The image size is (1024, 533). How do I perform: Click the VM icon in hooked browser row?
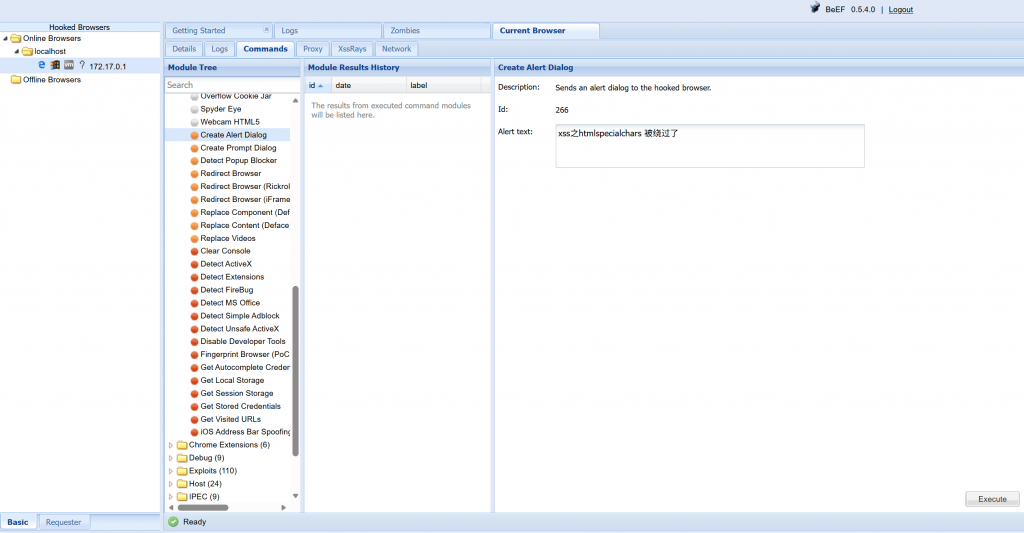[68, 65]
